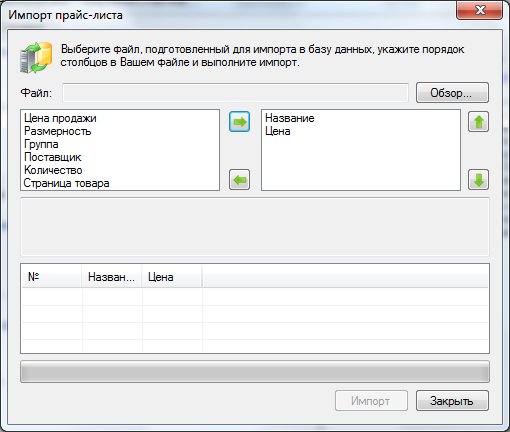Screen dimensions: 510x432
Task: Select Количество list item
Action: click(53, 170)
